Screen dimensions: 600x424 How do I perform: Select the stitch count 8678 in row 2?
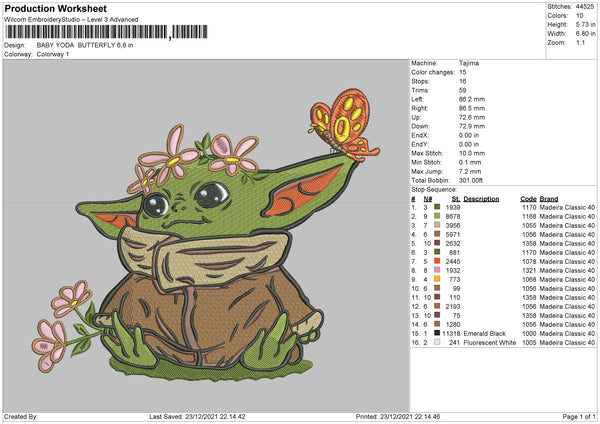click(x=453, y=216)
